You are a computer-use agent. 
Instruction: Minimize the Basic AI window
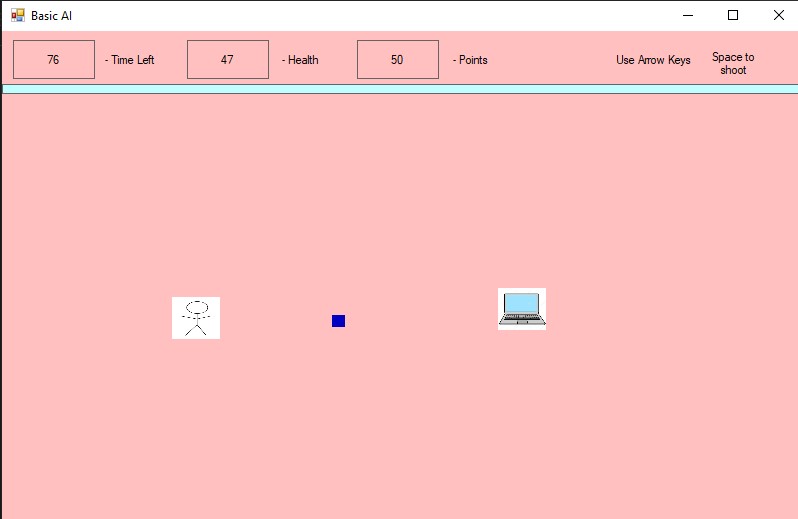[x=688, y=15]
